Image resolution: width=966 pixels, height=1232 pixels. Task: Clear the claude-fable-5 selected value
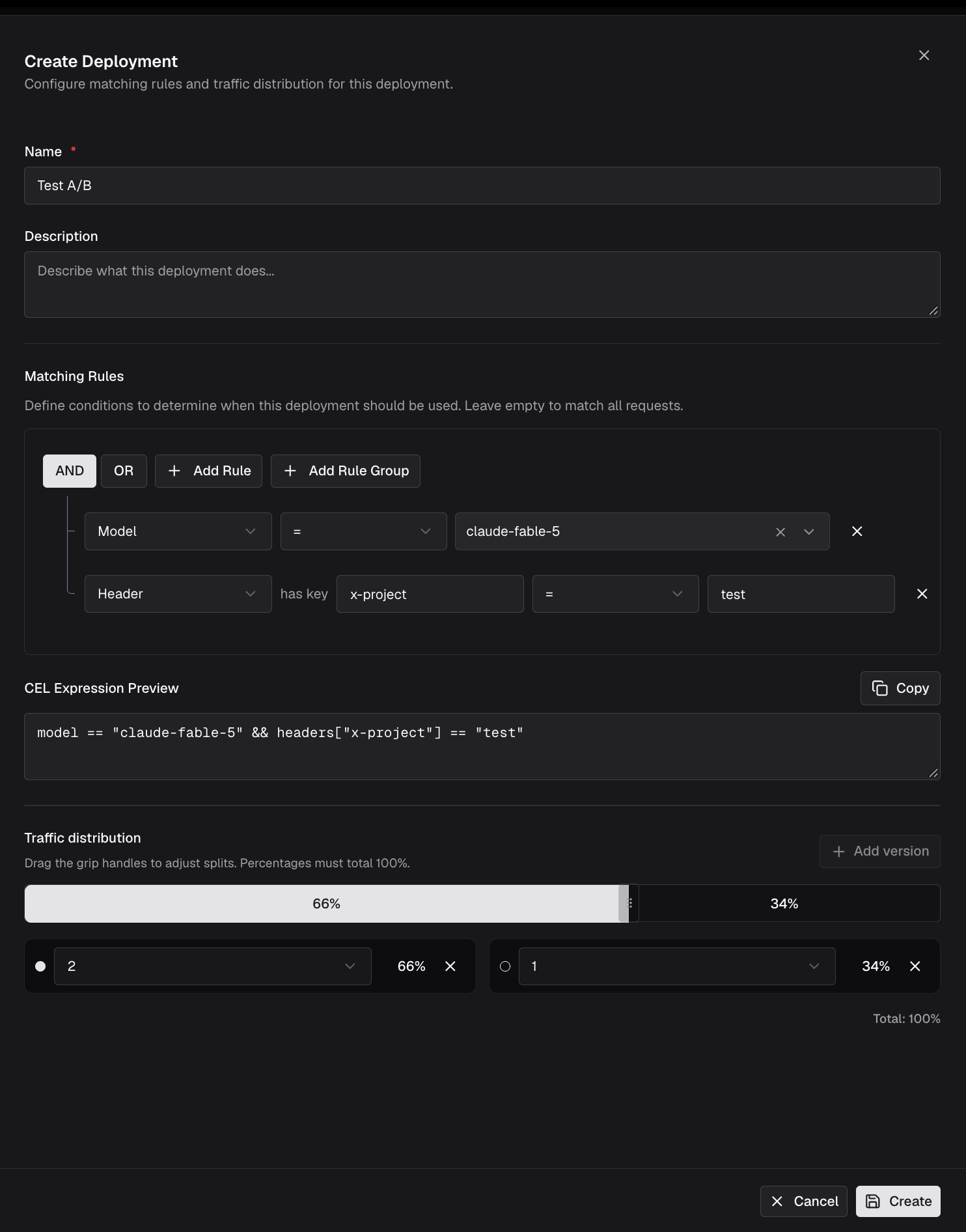point(780,532)
